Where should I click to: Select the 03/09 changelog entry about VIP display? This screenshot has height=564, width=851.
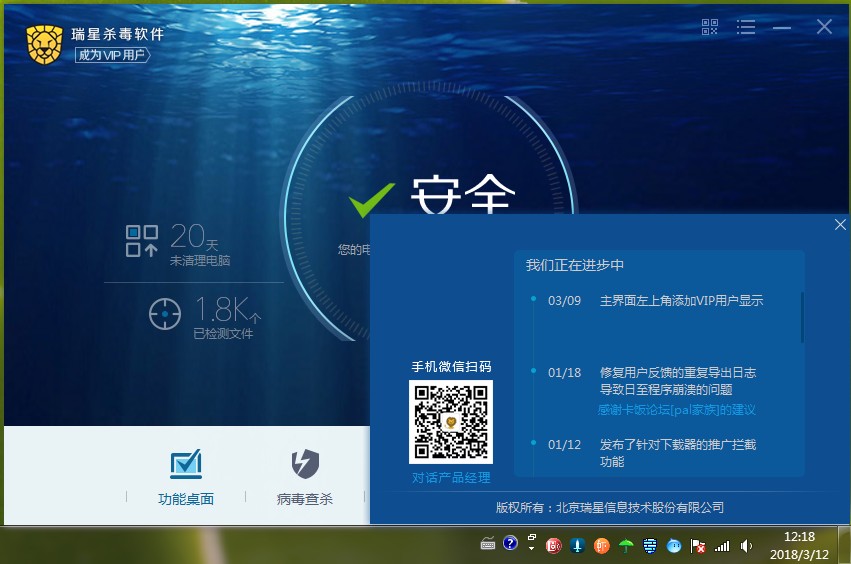coord(656,300)
